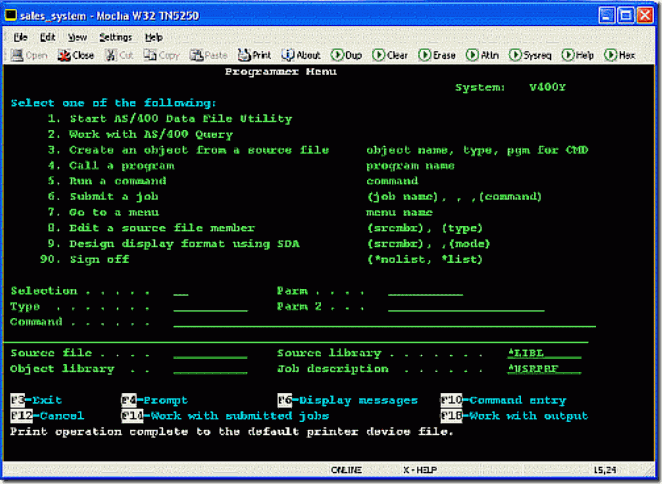Focus the Object library input field
The height and width of the screenshot is (484, 662).
pyautogui.click(x=210, y=369)
